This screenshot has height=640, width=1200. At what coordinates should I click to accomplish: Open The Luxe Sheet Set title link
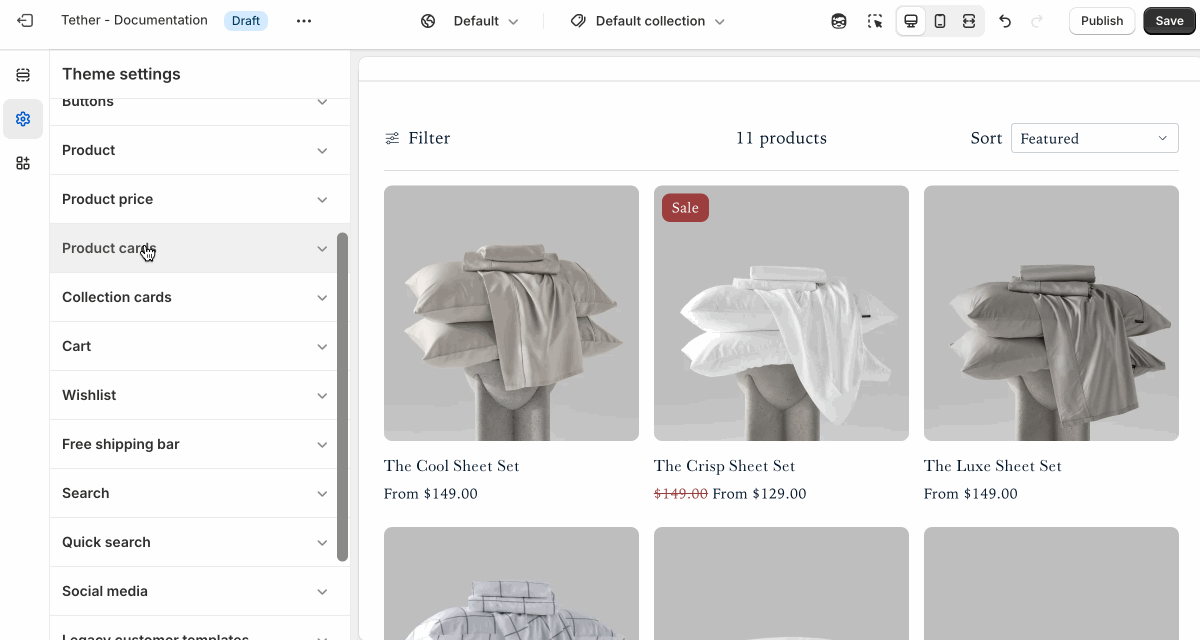pyautogui.click(x=993, y=466)
